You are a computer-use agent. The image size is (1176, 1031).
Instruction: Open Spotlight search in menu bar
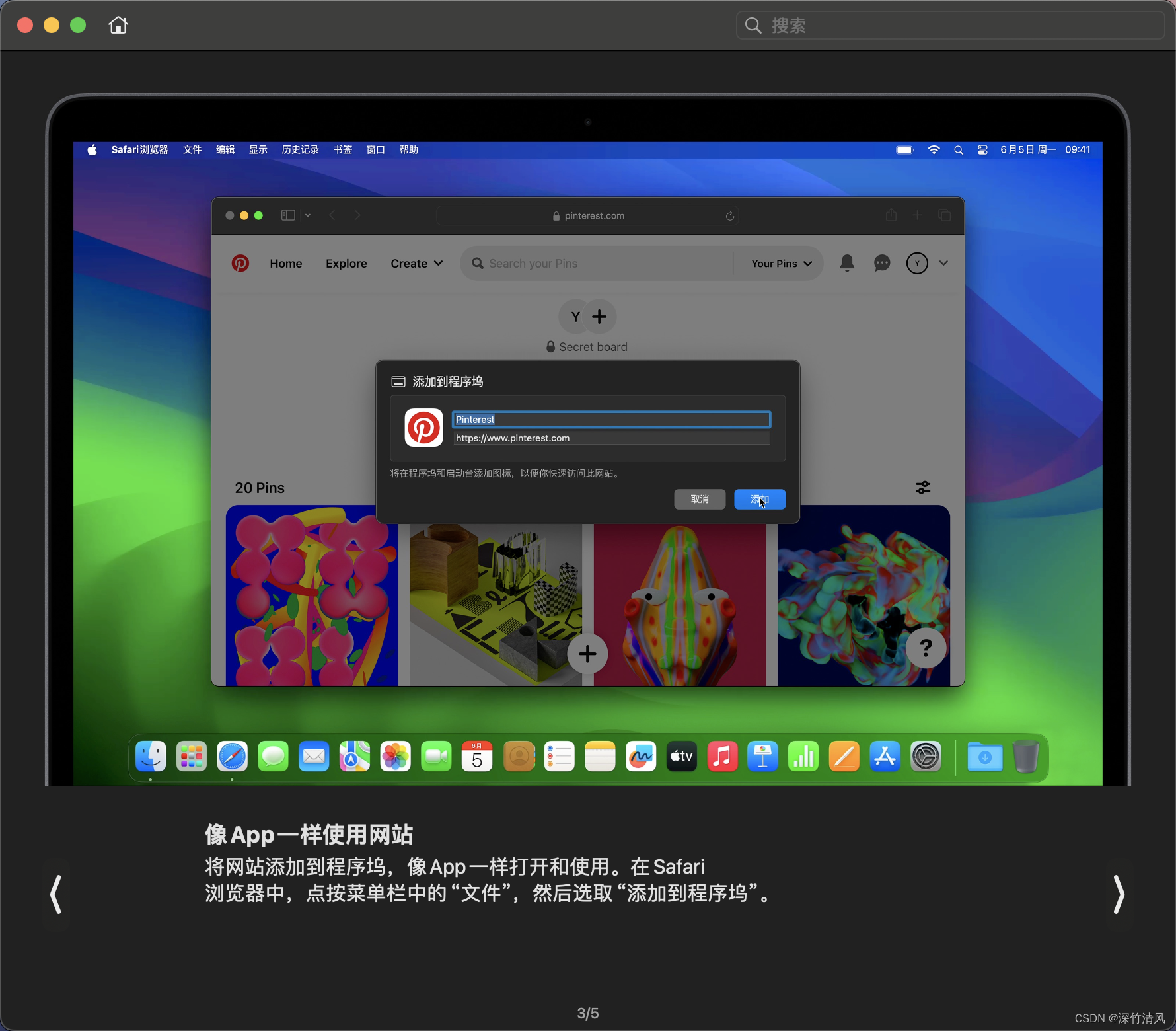(959, 150)
